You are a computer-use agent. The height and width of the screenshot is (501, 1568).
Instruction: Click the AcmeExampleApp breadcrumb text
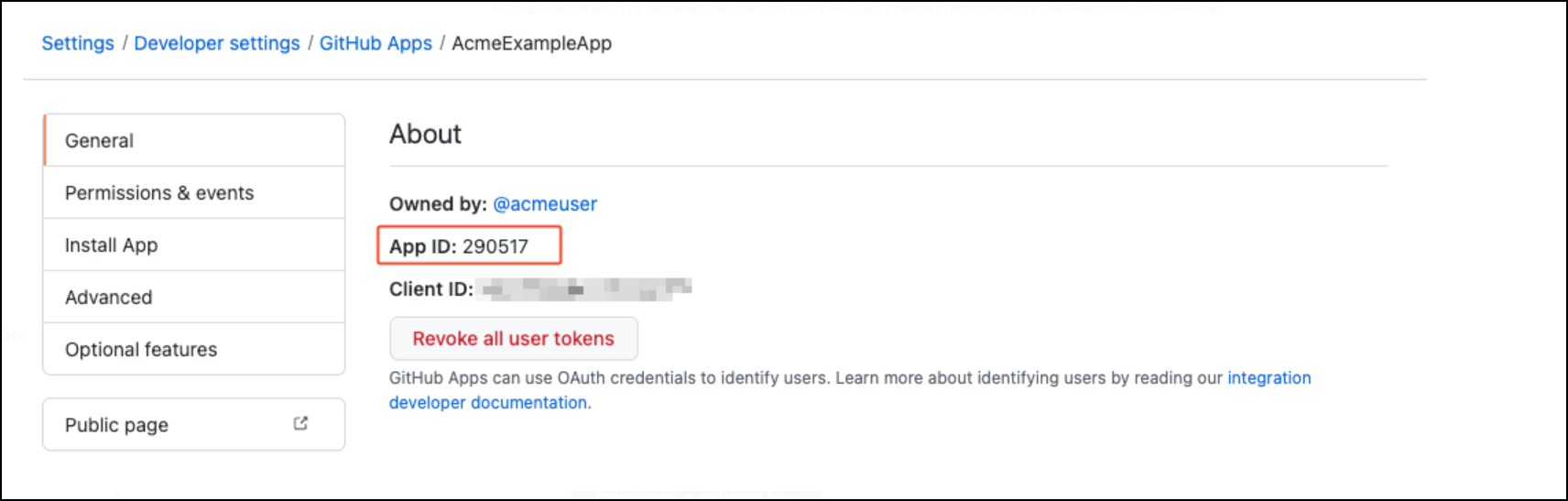click(531, 44)
